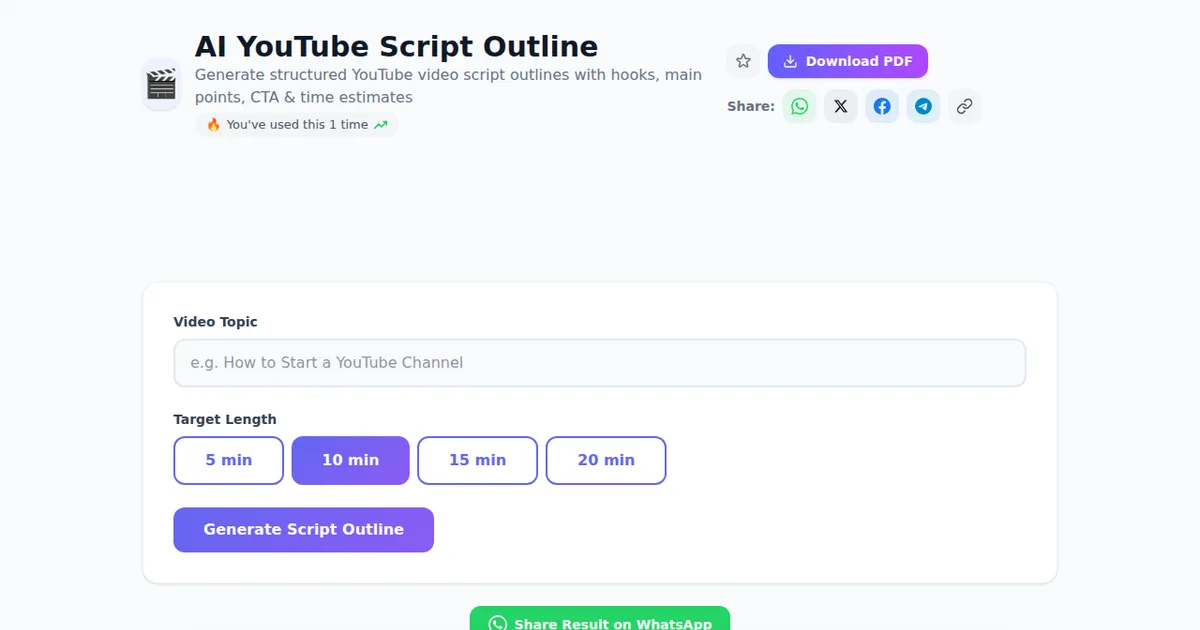Click the Video Topic input field
The width and height of the screenshot is (1200, 630).
(600, 363)
